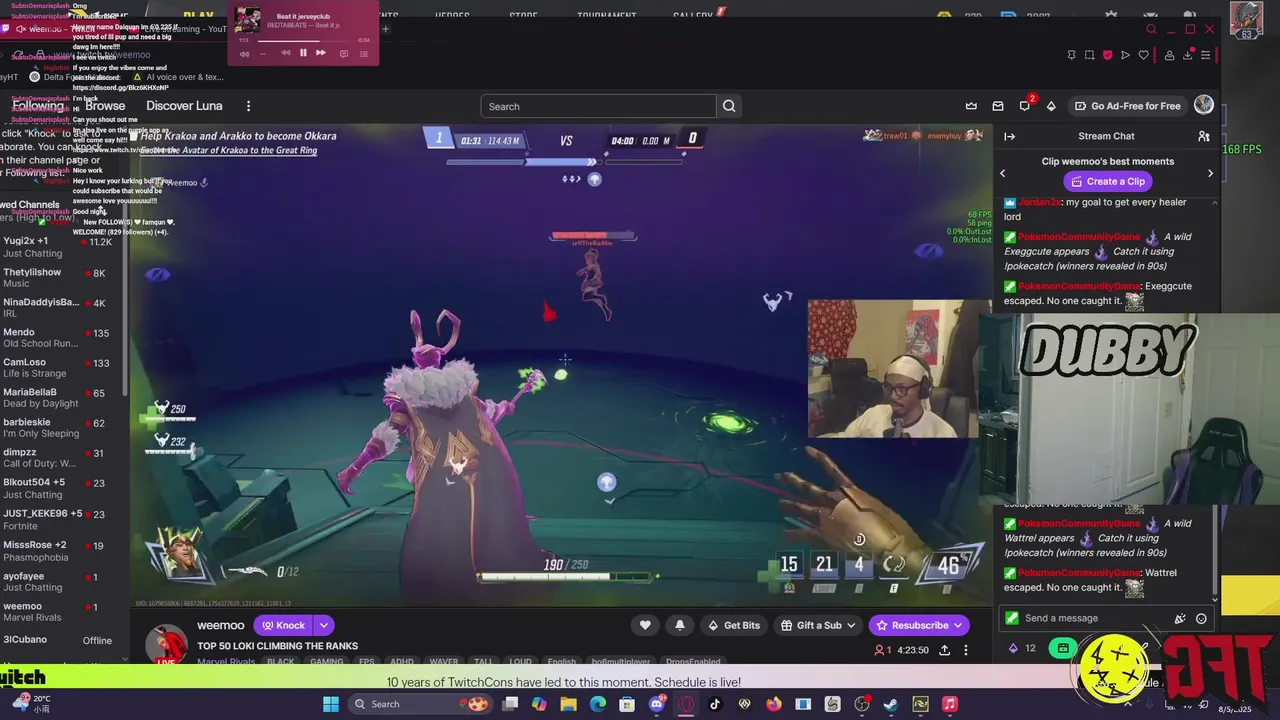The width and height of the screenshot is (1280, 720).
Task: Open browser pin/snapshot pushpin icon
Action: click(1071, 55)
